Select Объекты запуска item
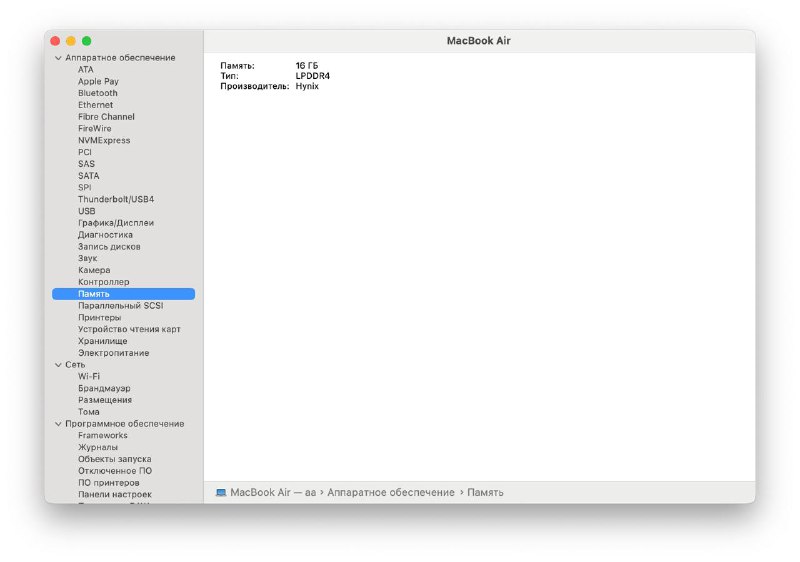 point(114,459)
